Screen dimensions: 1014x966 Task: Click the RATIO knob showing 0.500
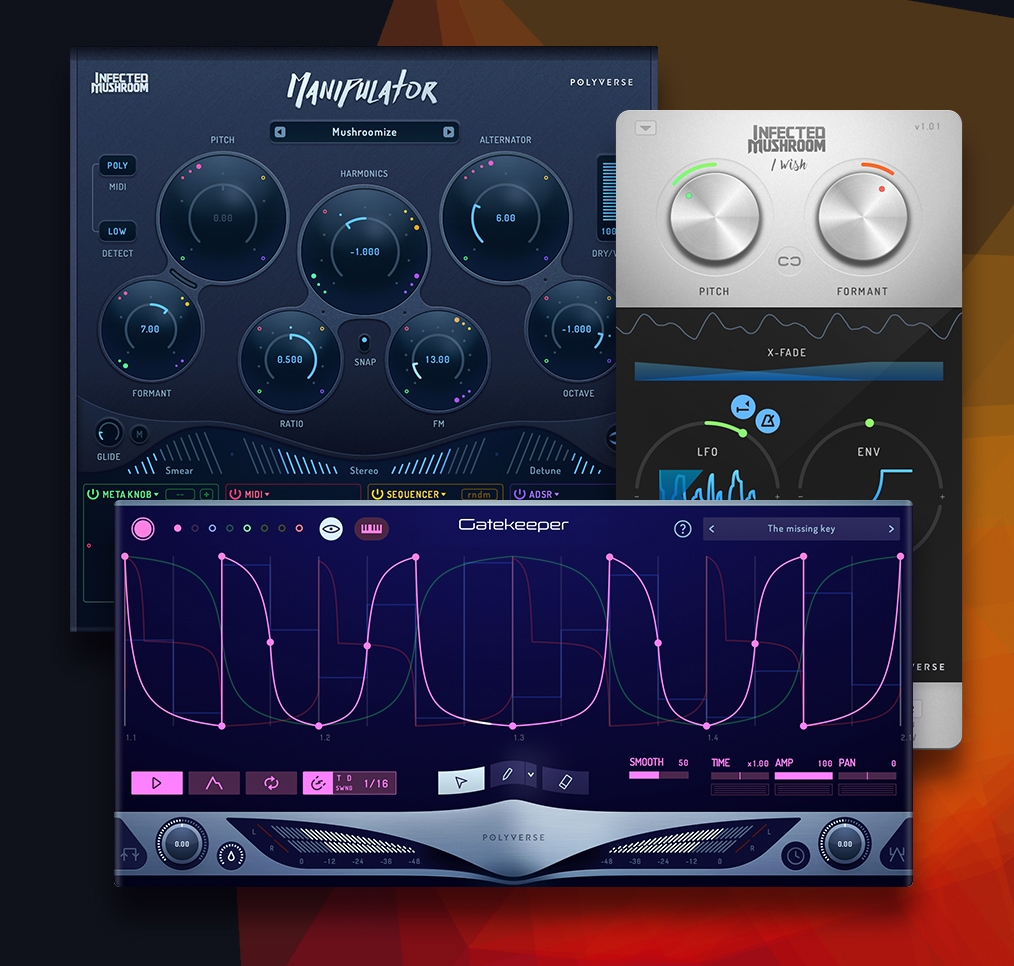[290, 360]
